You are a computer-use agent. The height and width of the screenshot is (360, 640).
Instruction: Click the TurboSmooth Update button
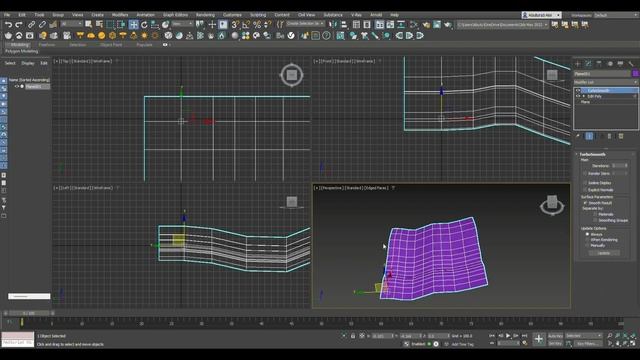(x=604, y=253)
